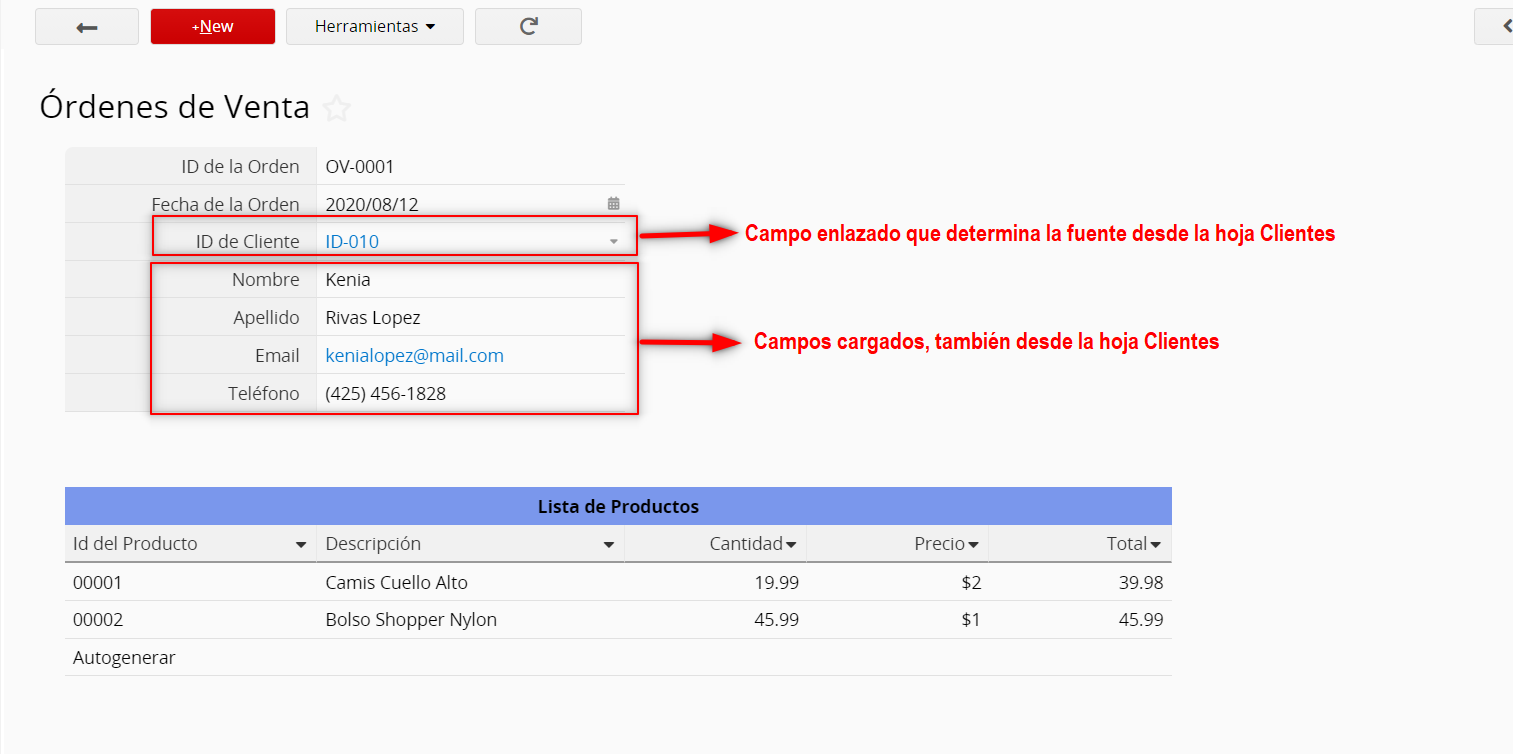
Task: Click the collapse arrow at top right
Action: click(x=1505, y=27)
